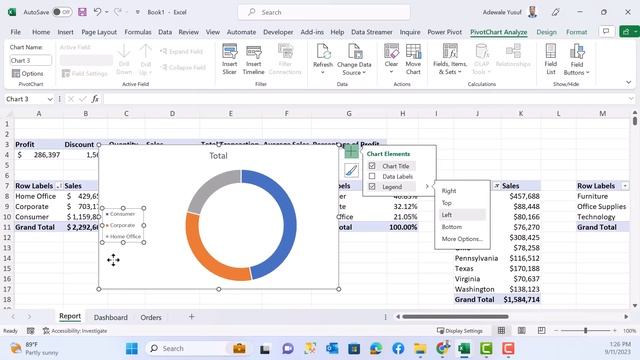Click the horizontal scrollbar thumb
This screenshot has height=360, width=640.
[x=456, y=316]
